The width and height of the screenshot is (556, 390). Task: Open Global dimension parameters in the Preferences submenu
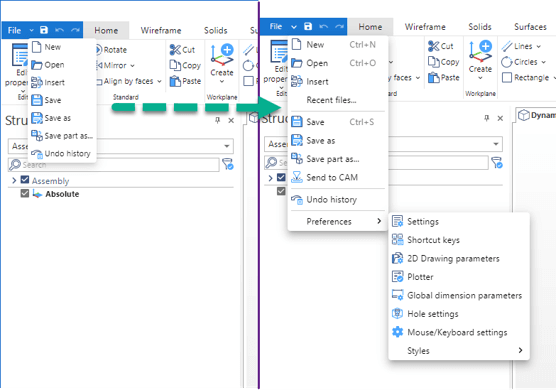coord(459,295)
